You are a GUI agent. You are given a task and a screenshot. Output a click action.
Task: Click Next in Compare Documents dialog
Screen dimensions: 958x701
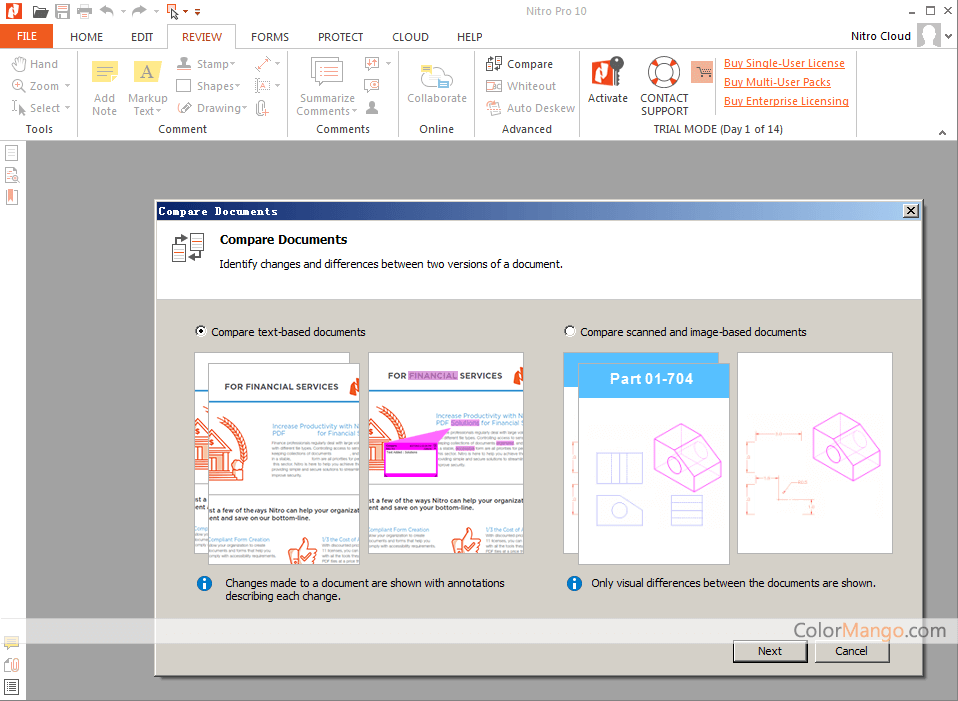point(770,651)
